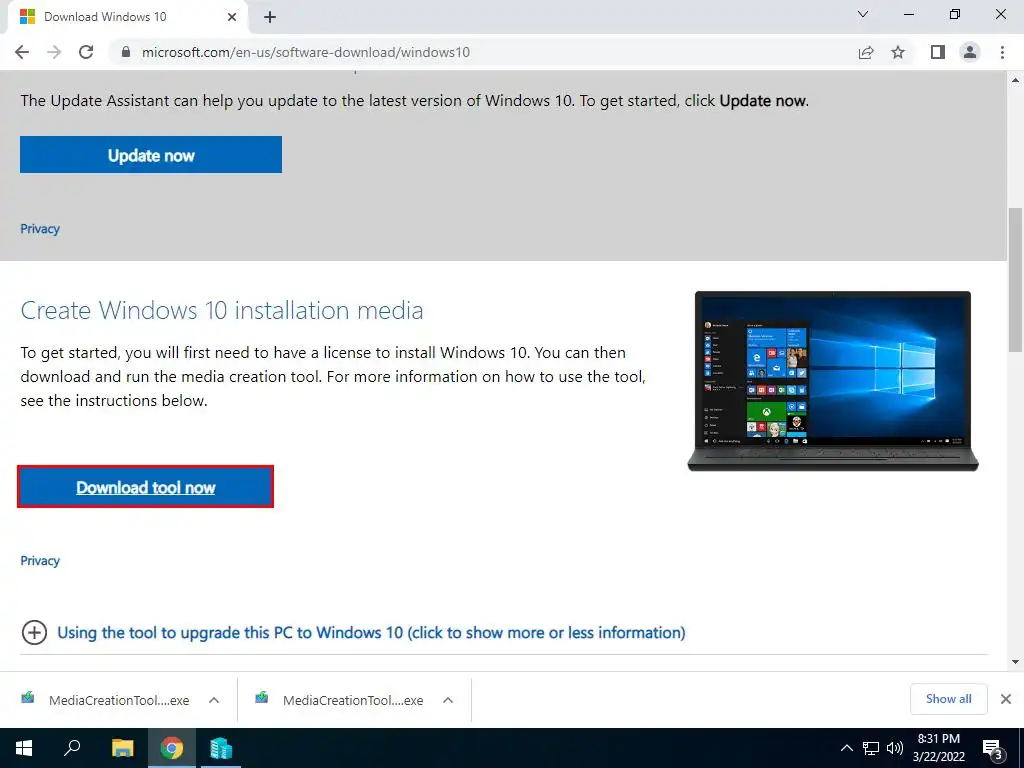The width and height of the screenshot is (1024, 768).
Task: Open network status tray icon
Action: tap(871, 748)
